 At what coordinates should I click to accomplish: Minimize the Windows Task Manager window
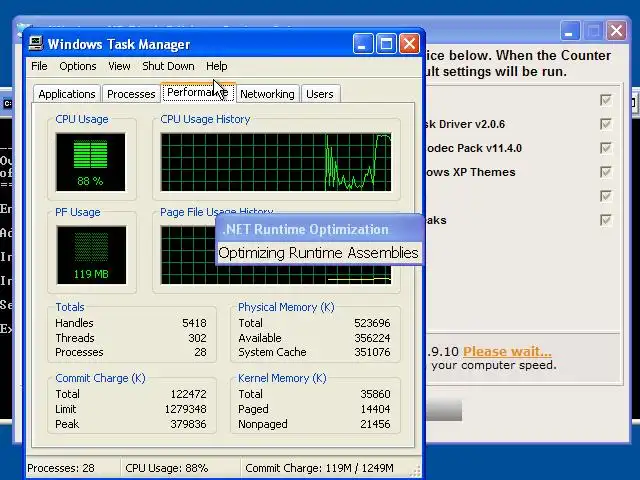(x=363, y=44)
